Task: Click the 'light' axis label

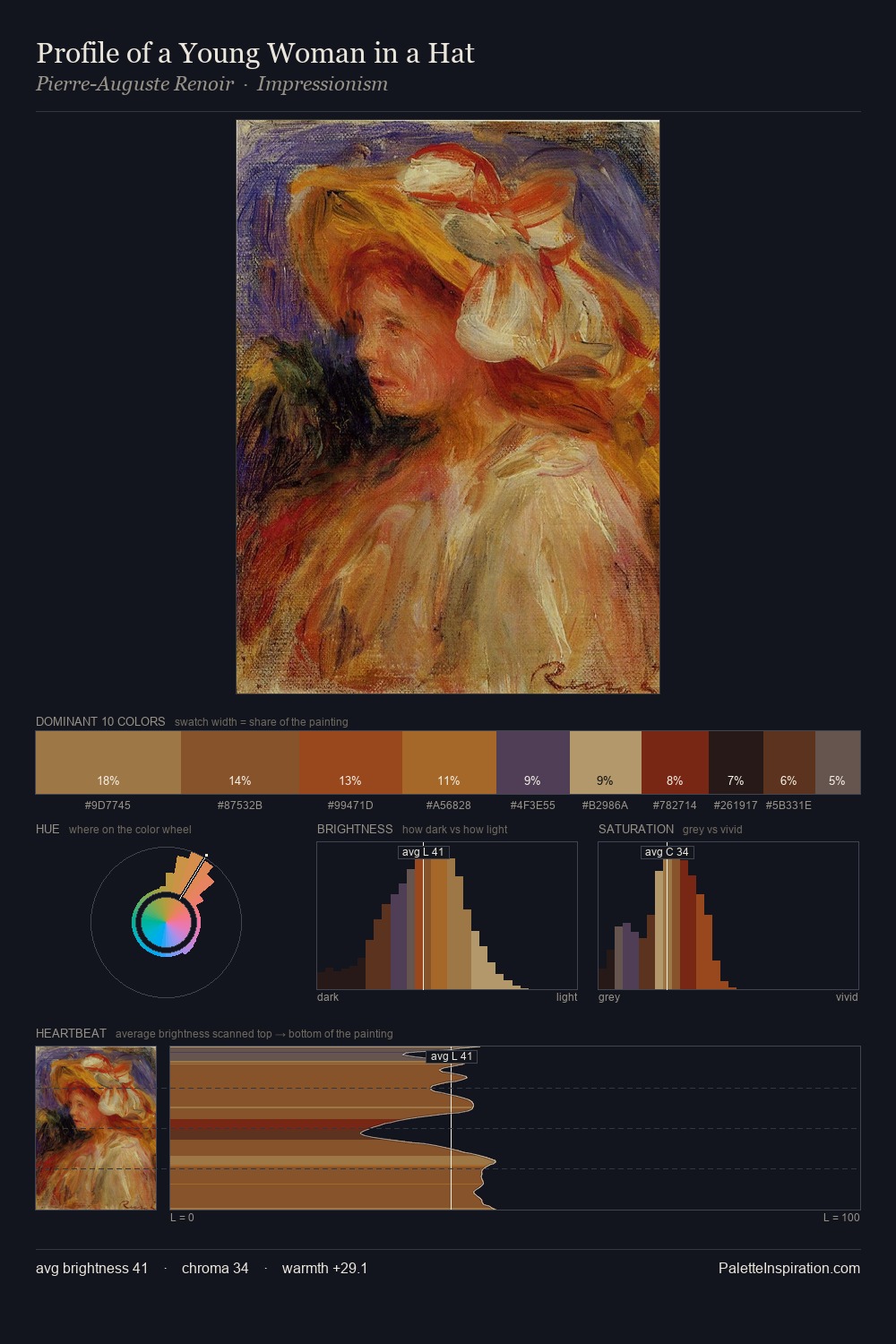Action: pyautogui.click(x=566, y=997)
